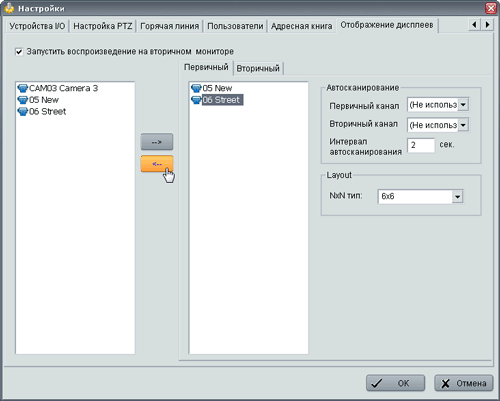Confirm settings with OK button
This screenshot has width=500, height=401.
point(395,383)
